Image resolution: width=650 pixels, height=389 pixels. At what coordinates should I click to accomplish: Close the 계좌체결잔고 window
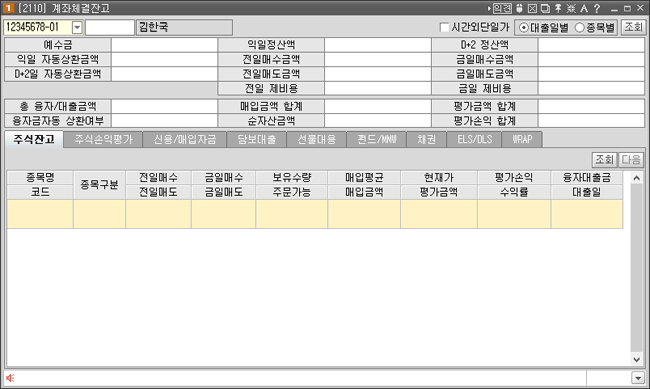pyautogui.click(x=640, y=8)
